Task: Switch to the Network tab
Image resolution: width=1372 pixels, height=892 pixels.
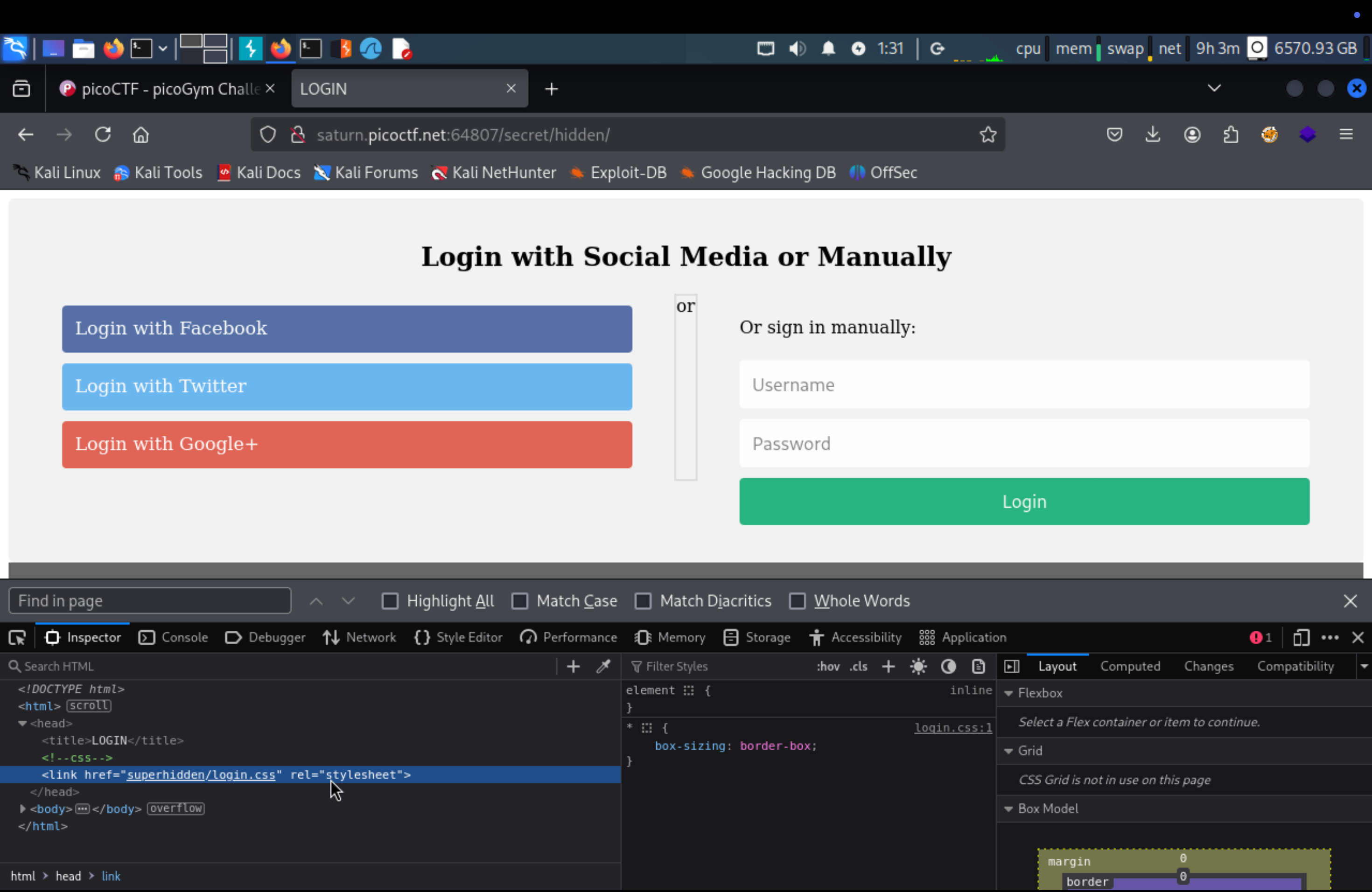Action: (359, 637)
